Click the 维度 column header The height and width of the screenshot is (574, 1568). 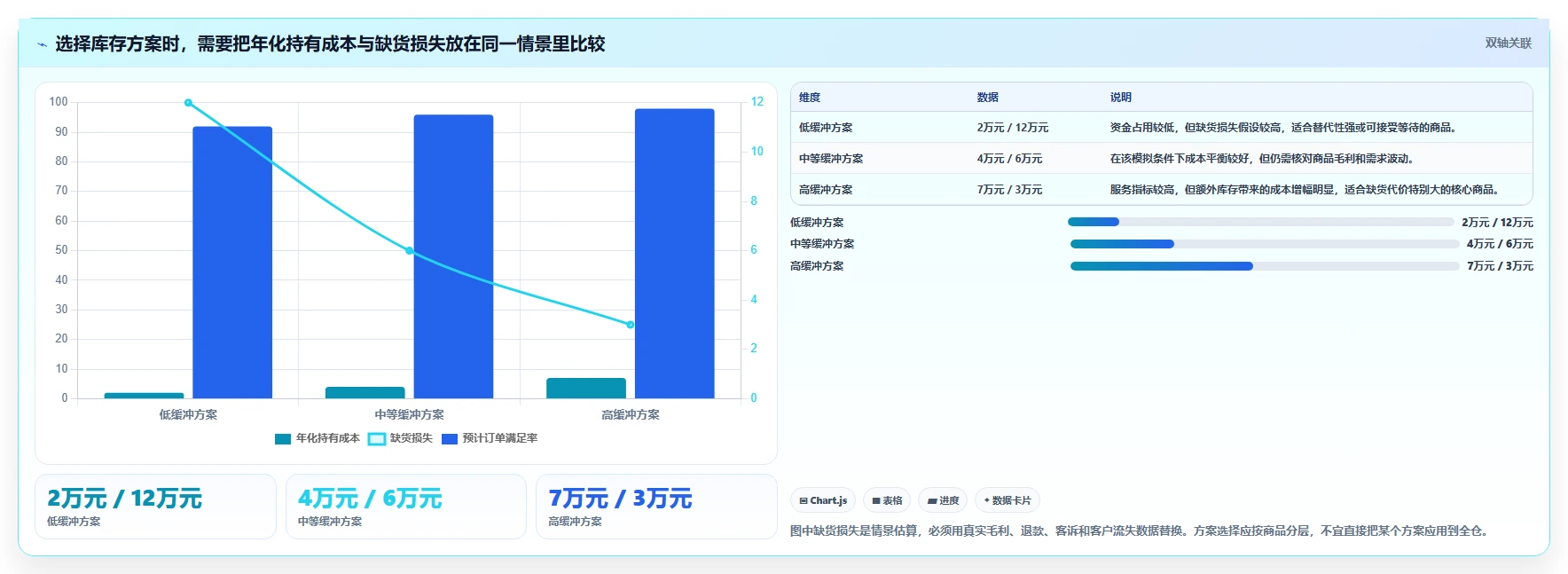click(x=810, y=98)
